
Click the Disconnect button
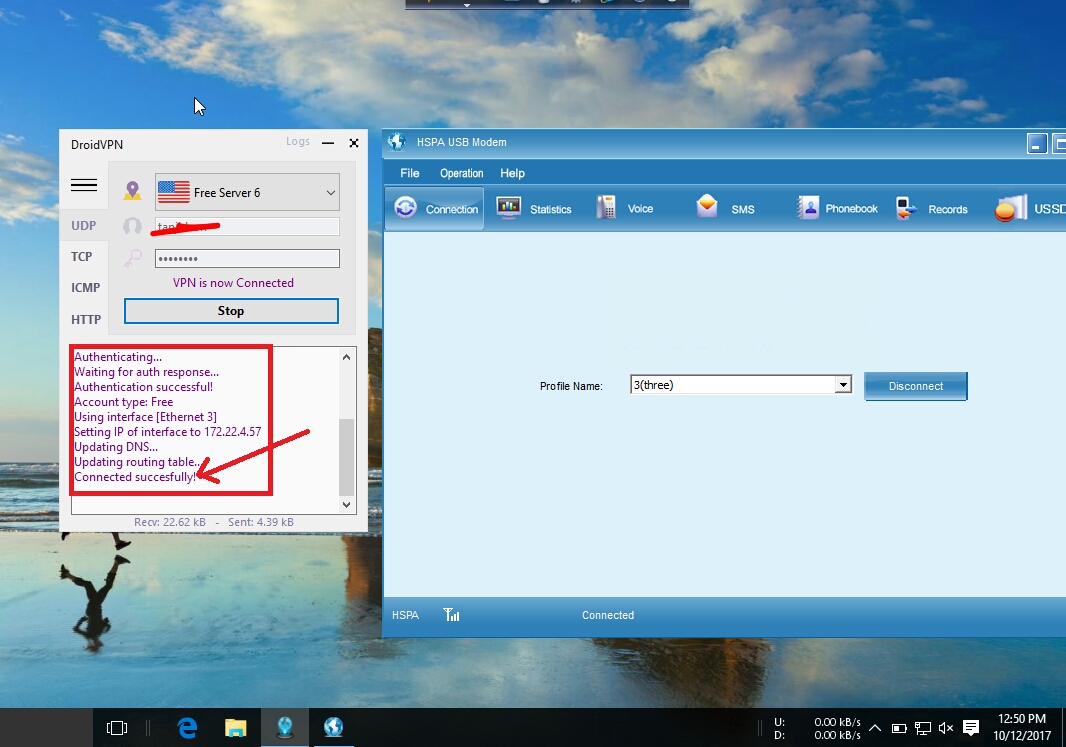[x=915, y=386]
